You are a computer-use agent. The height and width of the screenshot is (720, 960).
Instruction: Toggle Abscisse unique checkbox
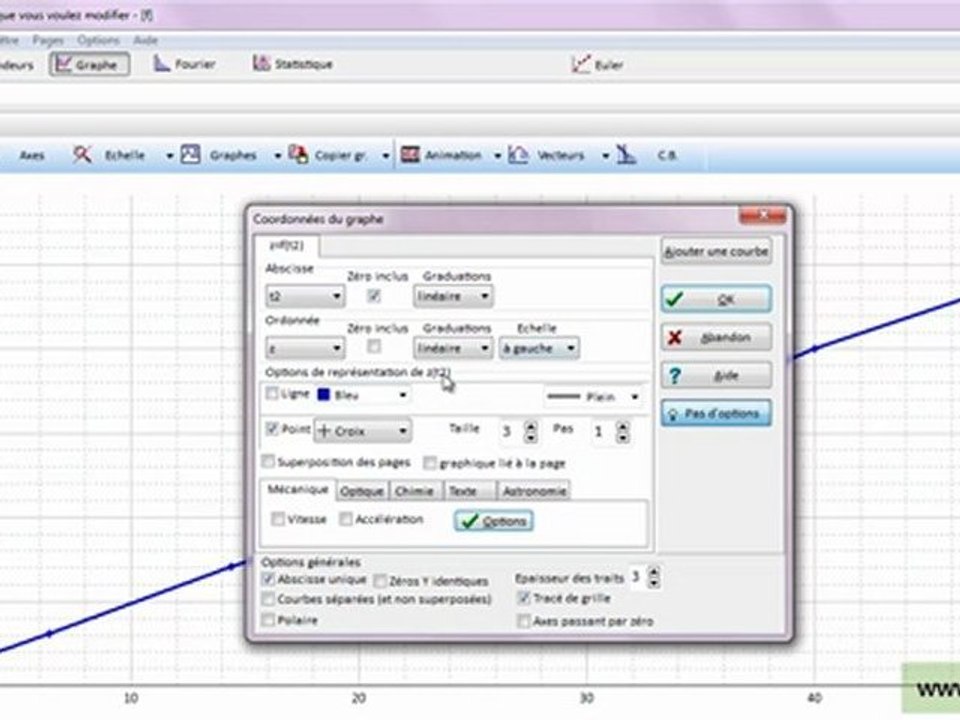[x=268, y=579]
